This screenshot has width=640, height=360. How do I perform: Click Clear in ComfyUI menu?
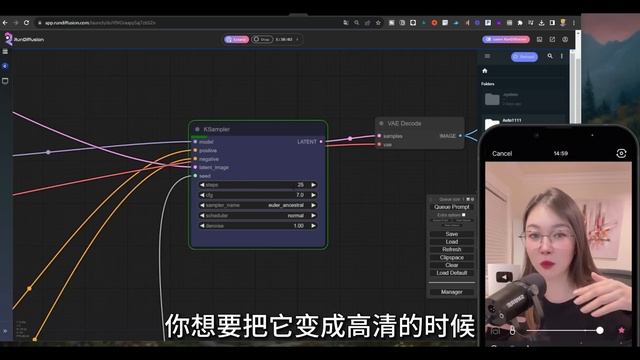point(452,265)
